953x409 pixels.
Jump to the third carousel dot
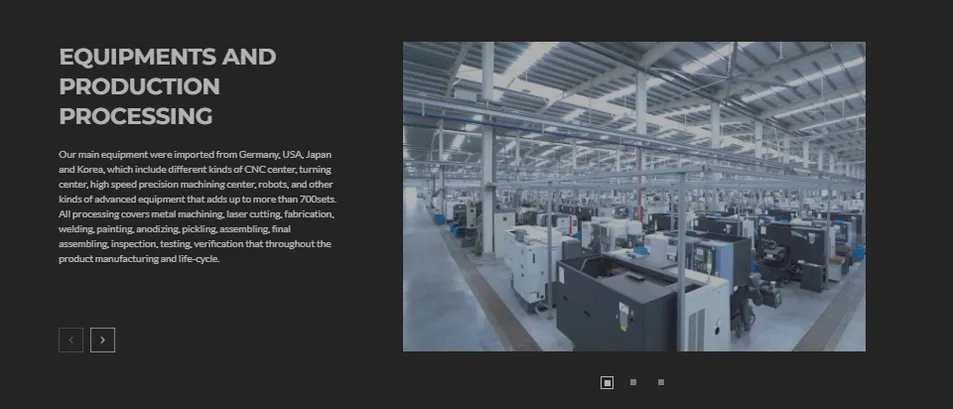(x=661, y=382)
